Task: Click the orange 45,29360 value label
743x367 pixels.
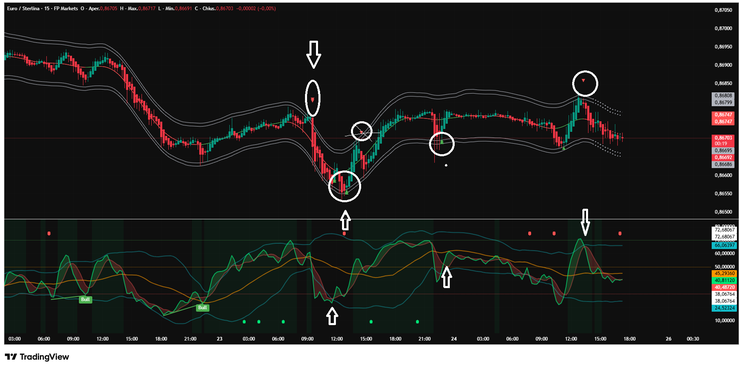Action: 724,274
